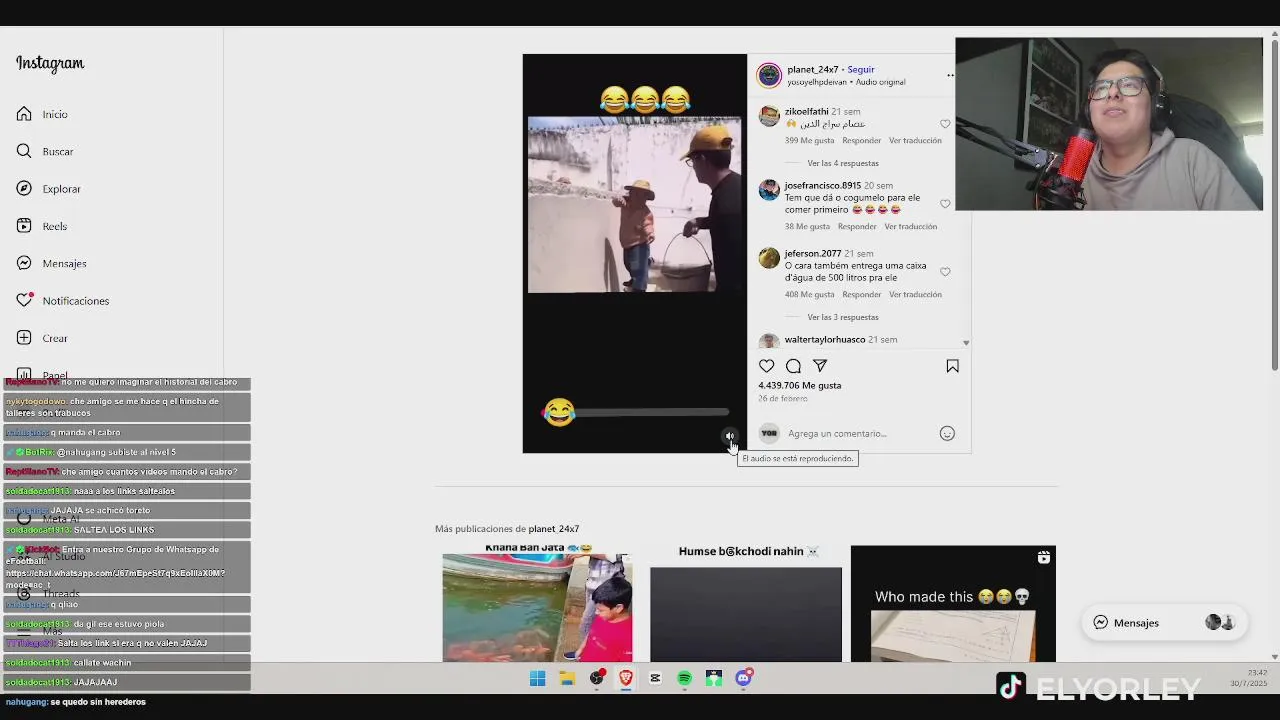
Task: Share the post with paper plane icon
Action: 820,366
